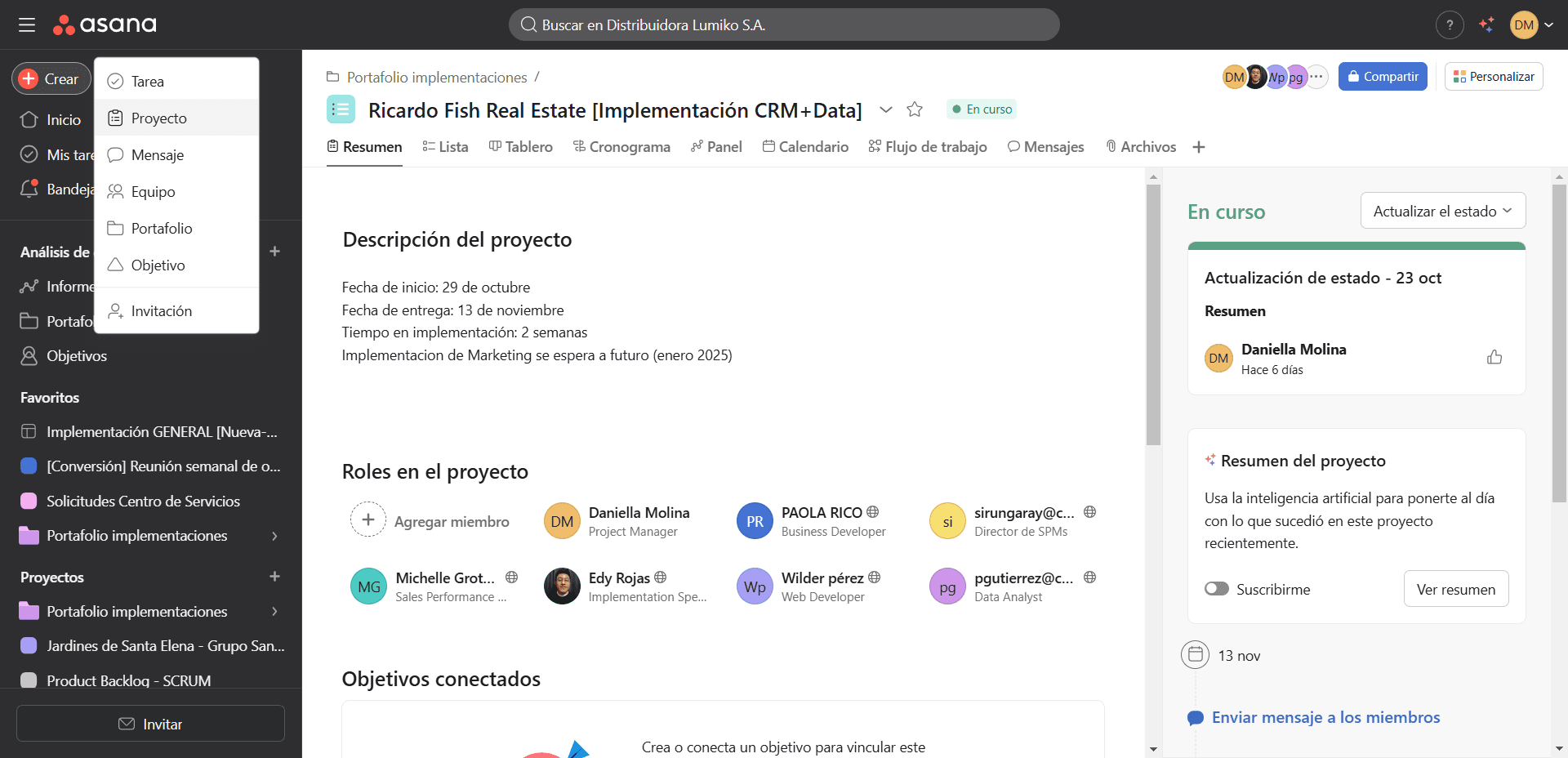1568x758 pixels.
Task: Add a new tab with plus icon
Action: [x=1199, y=147]
